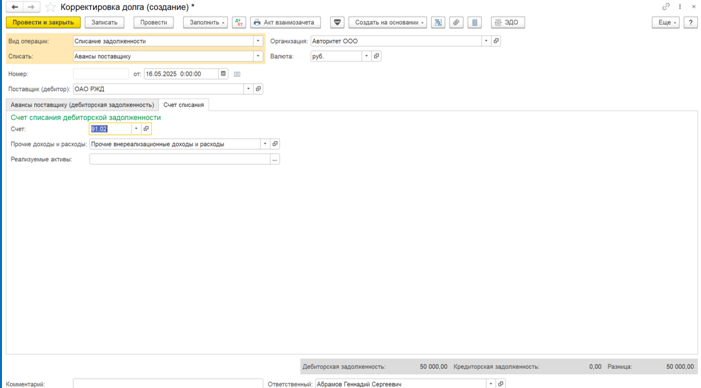
Task: Click ellipsis button for Реализуемые активы
Action: tap(275, 160)
